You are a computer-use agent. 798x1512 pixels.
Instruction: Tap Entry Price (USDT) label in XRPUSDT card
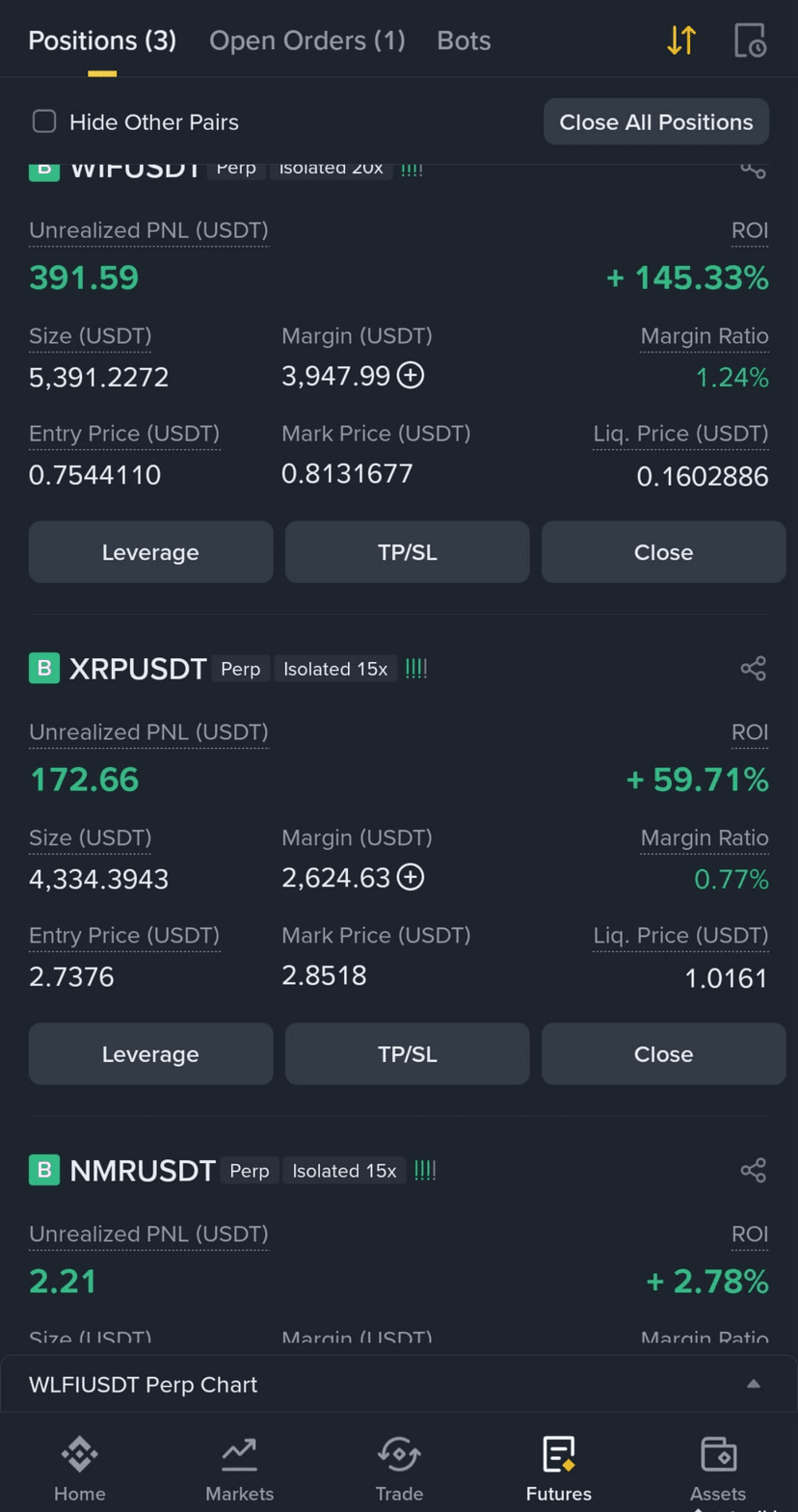(124, 936)
